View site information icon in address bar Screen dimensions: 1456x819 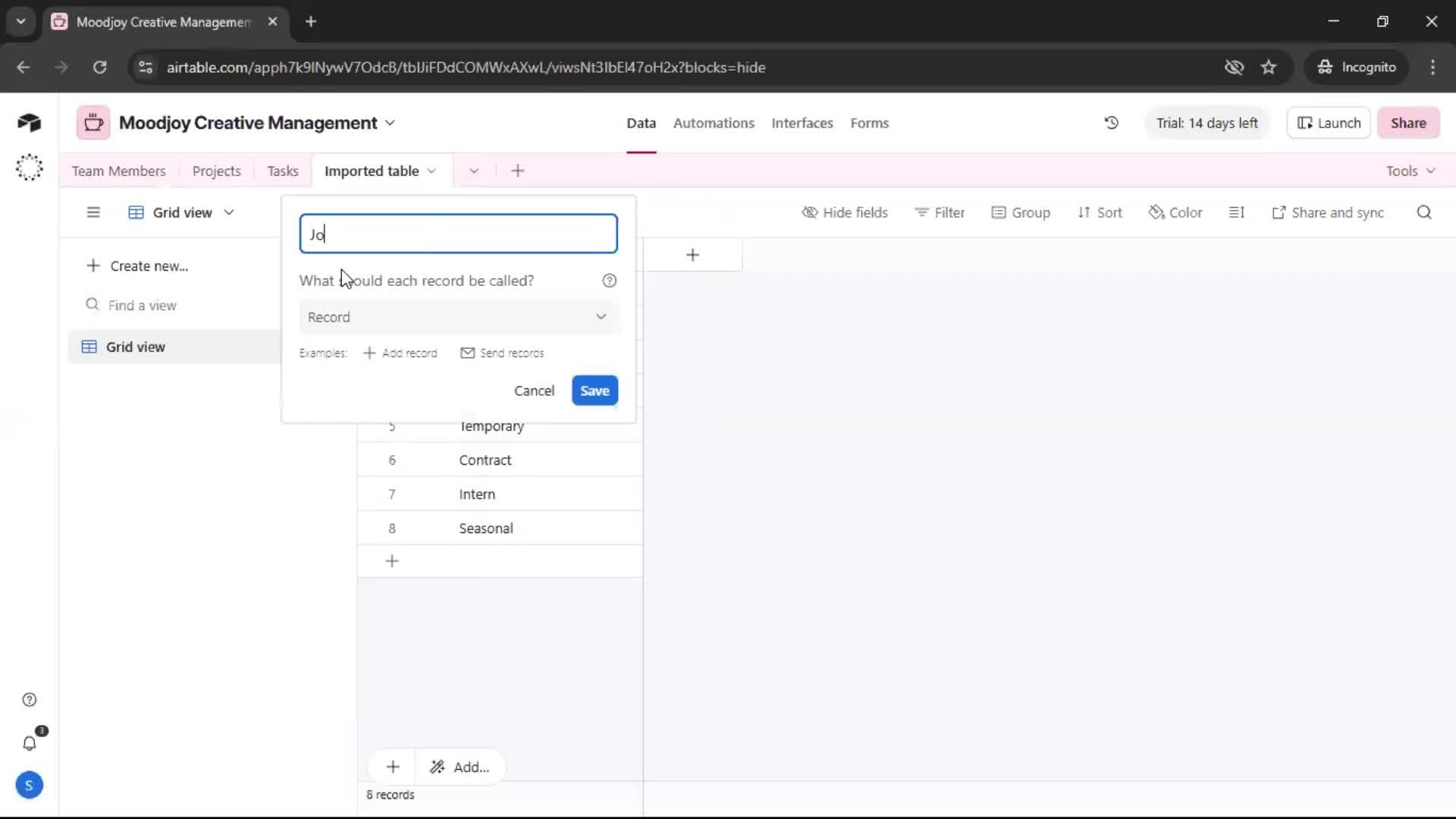click(x=146, y=67)
